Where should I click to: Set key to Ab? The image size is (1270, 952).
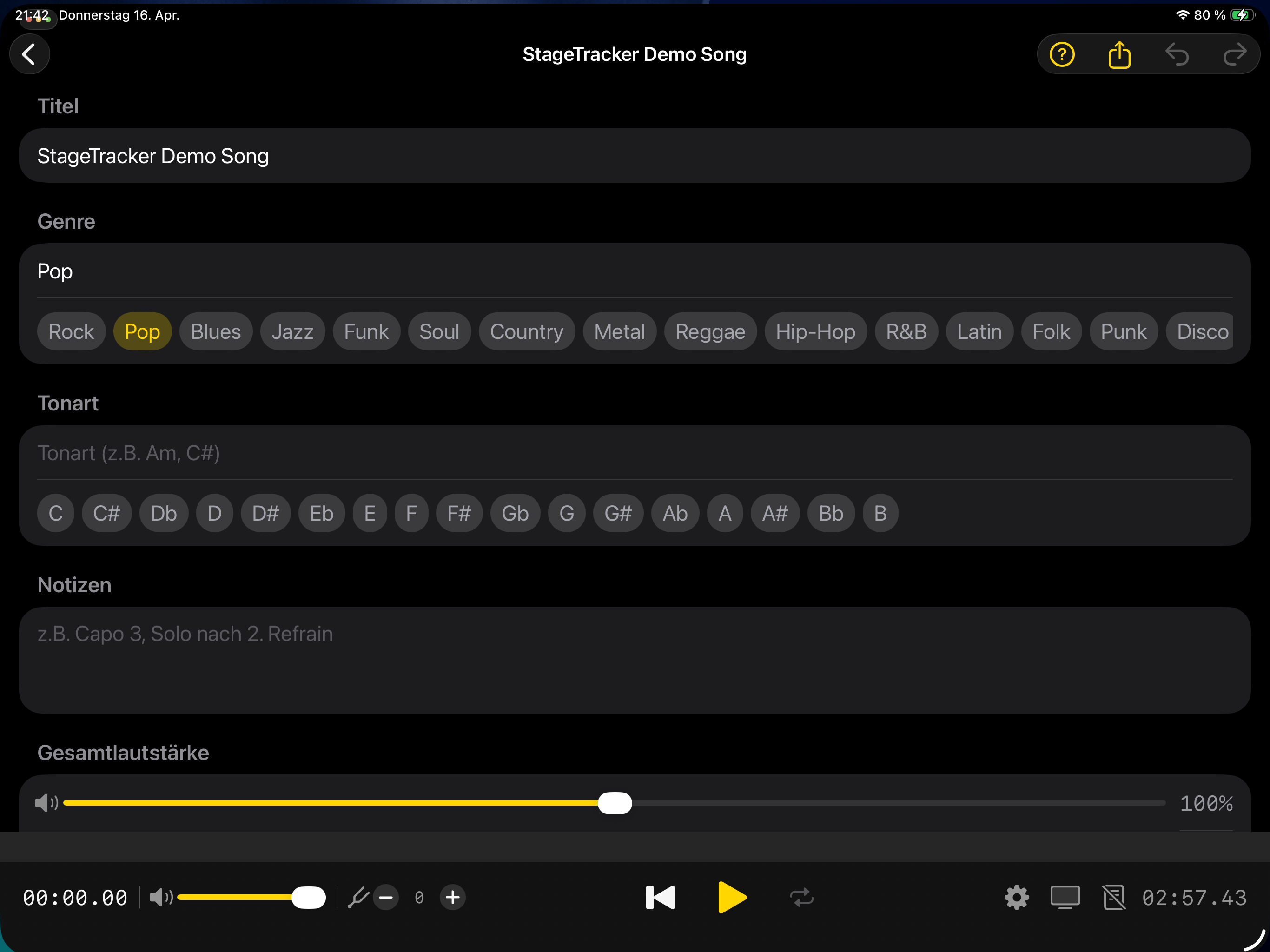point(675,513)
